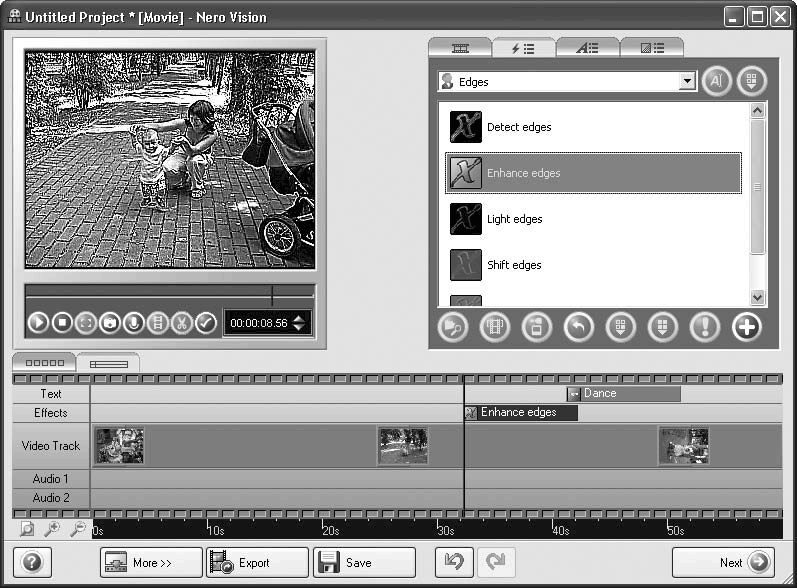Click the Stop playback button
This screenshot has height=588, width=797.
62,323
